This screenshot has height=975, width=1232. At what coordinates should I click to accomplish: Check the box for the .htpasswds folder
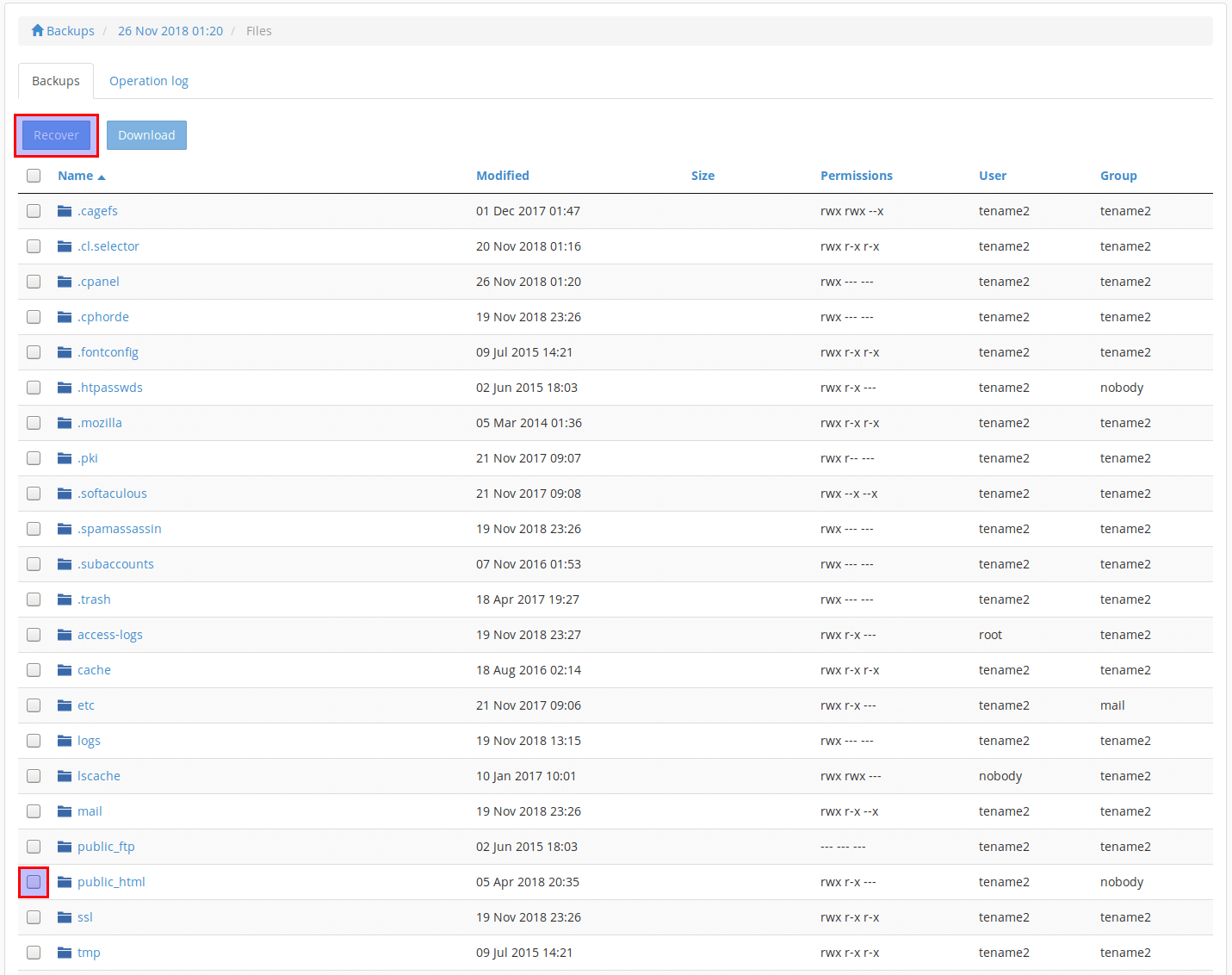[x=34, y=388]
